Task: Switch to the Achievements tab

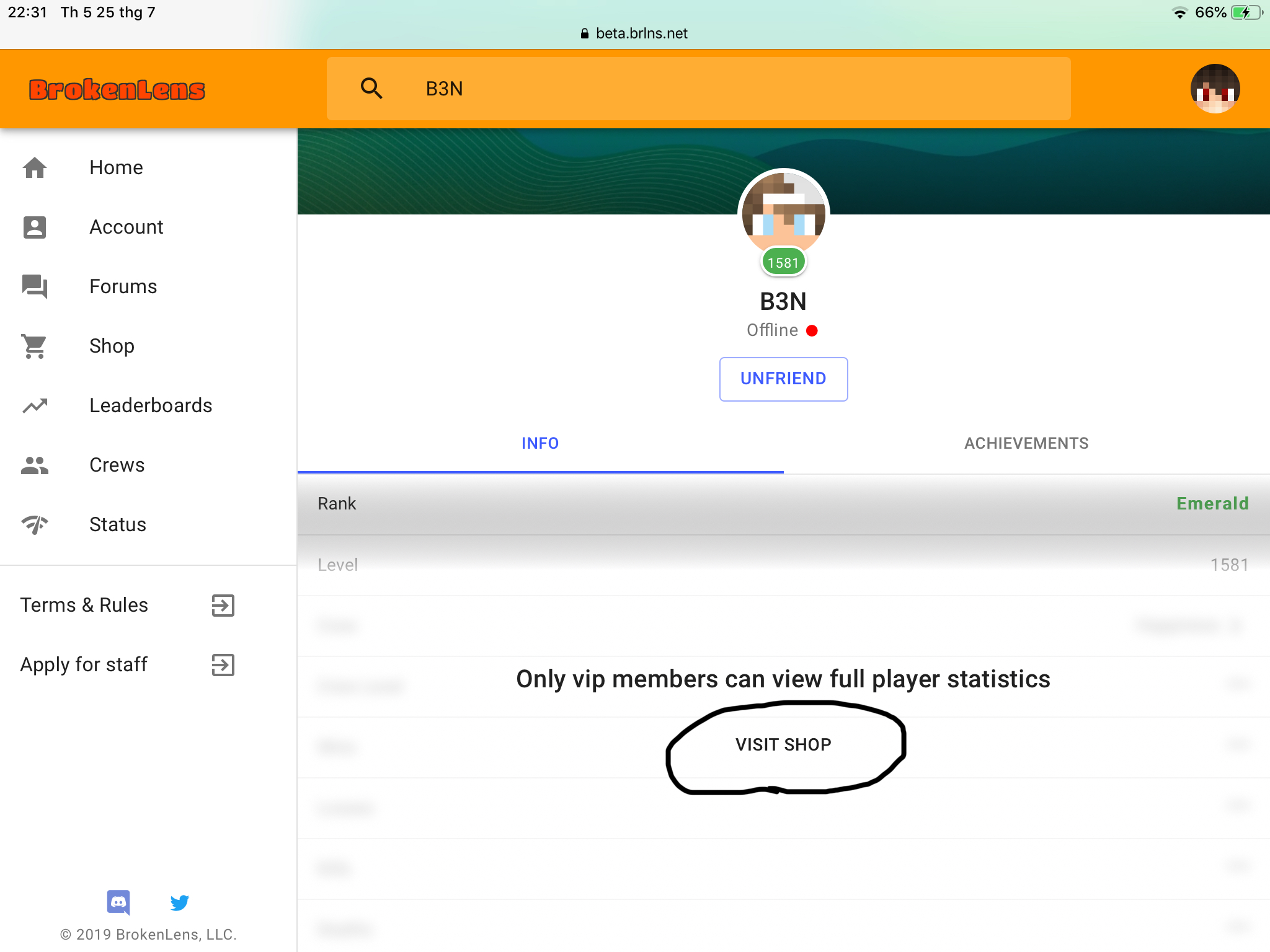Action: [1026, 443]
